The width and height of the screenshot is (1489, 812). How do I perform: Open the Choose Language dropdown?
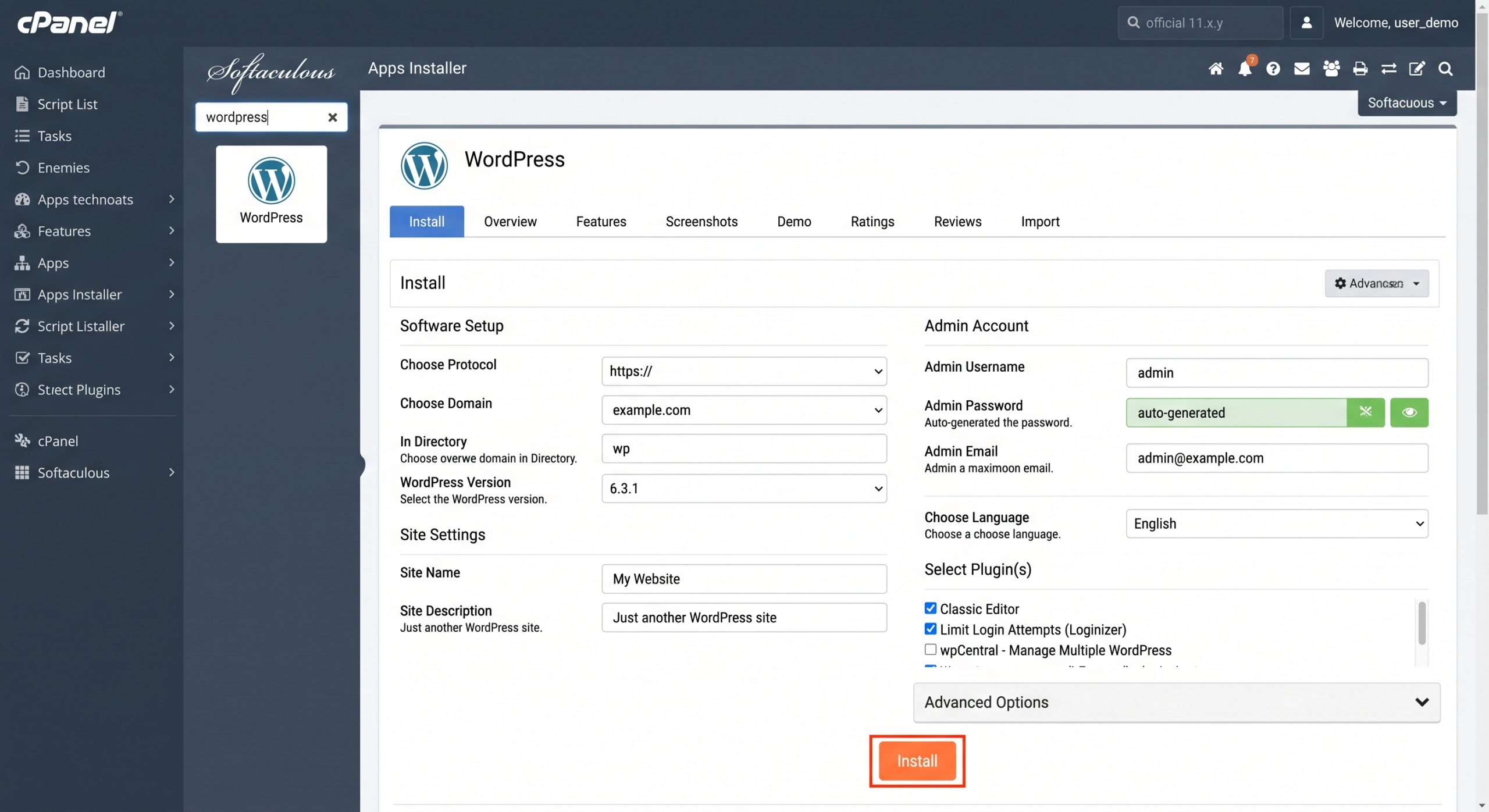1277,523
